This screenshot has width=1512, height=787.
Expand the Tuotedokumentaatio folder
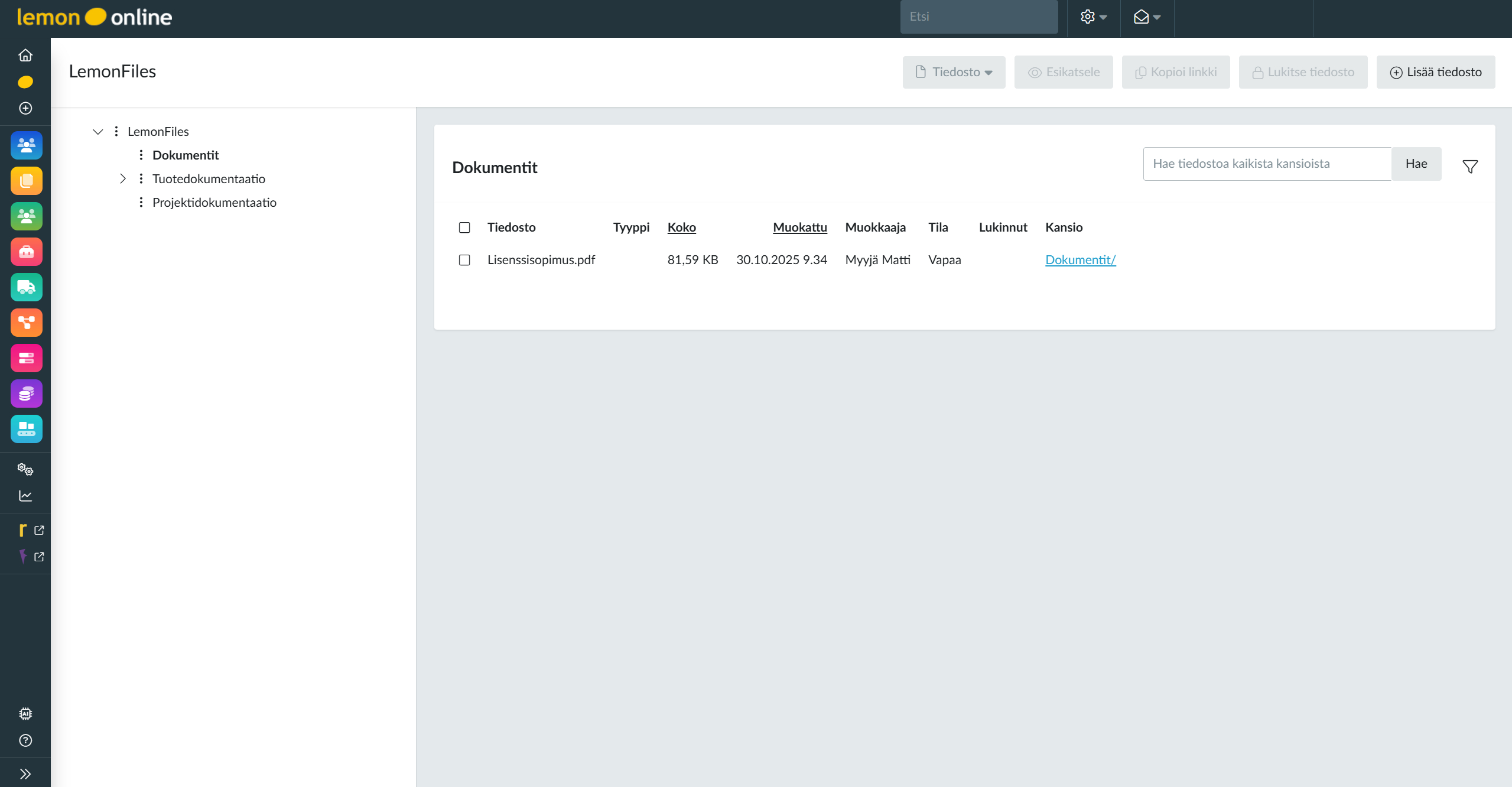point(122,178)
